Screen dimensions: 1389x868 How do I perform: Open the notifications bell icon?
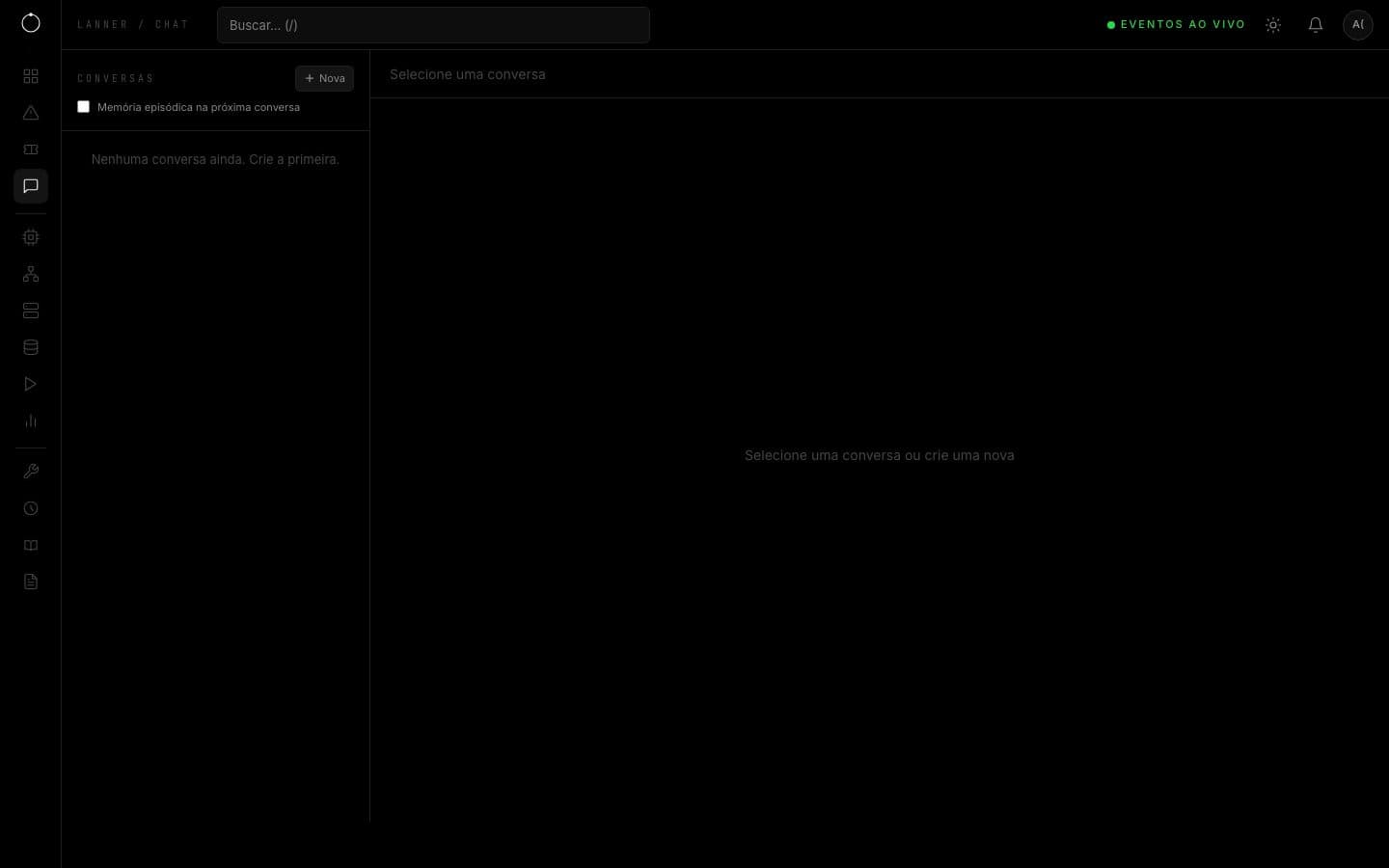coord(1316,25)
